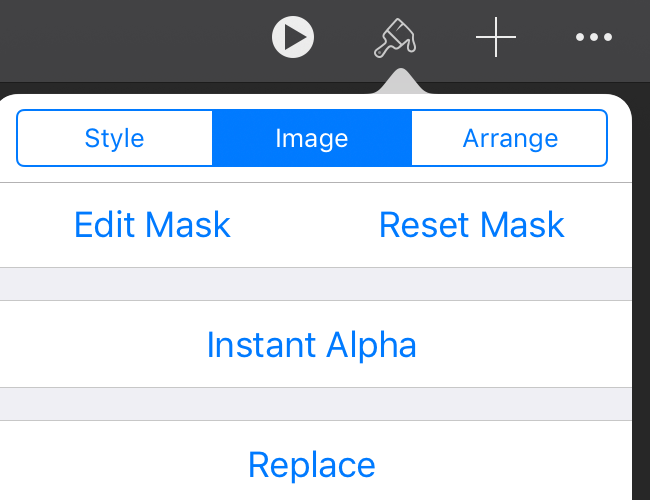Click the popover pointer arrow beneath the paintbrush
650x500 pixels.
[x=400, y=82]
